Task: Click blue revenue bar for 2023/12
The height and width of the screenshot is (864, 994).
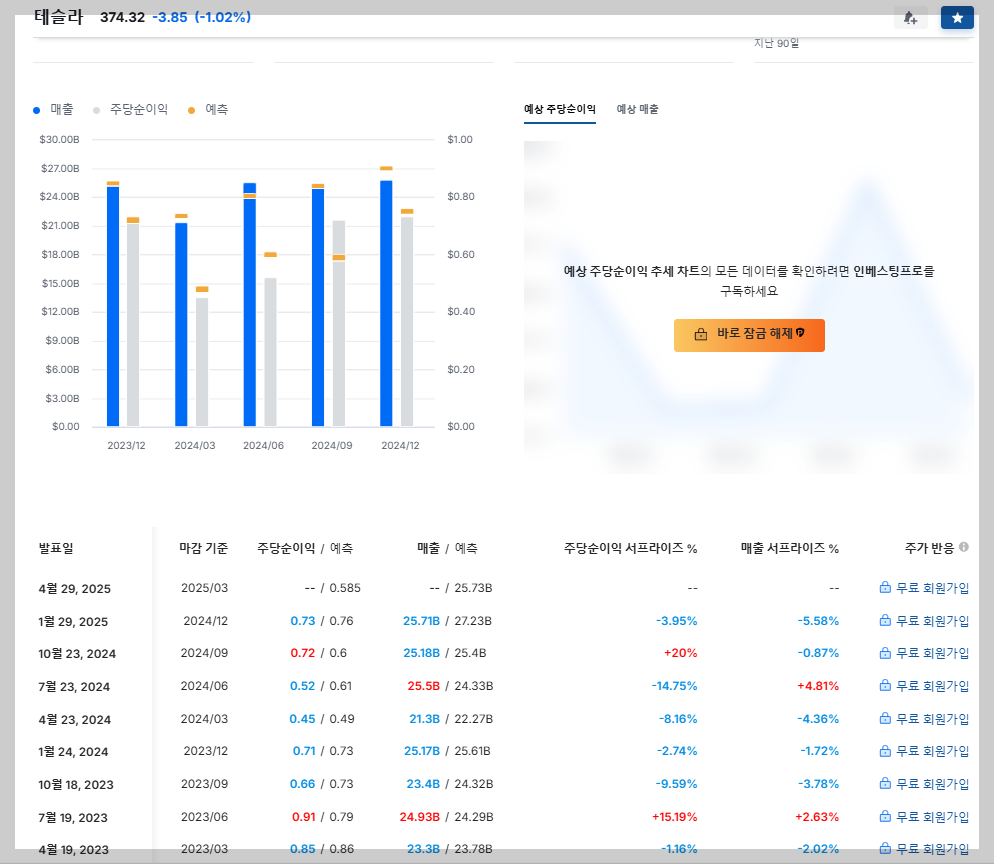Action: click(113, 306)
